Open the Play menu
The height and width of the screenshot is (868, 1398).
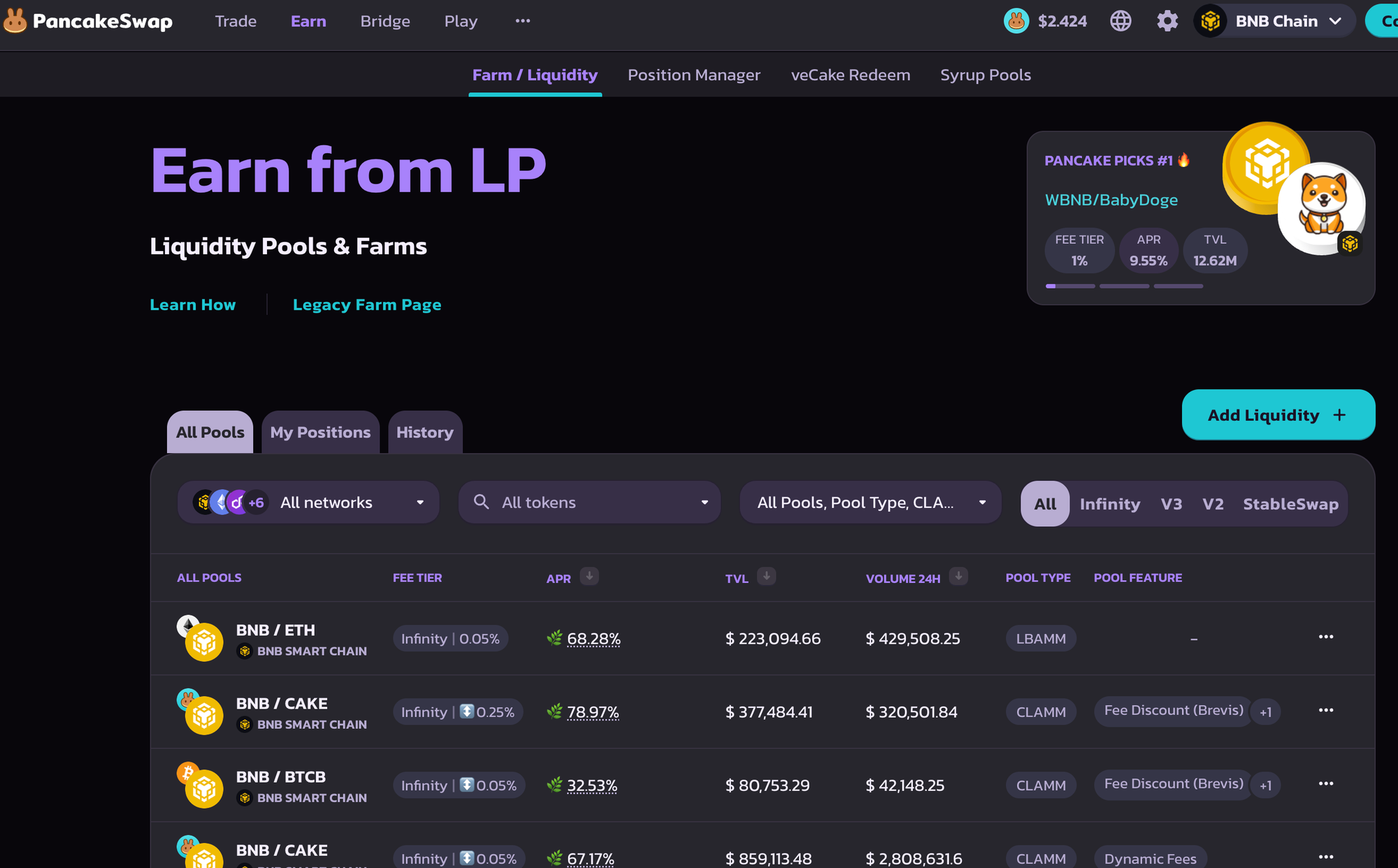pos(461,21)
